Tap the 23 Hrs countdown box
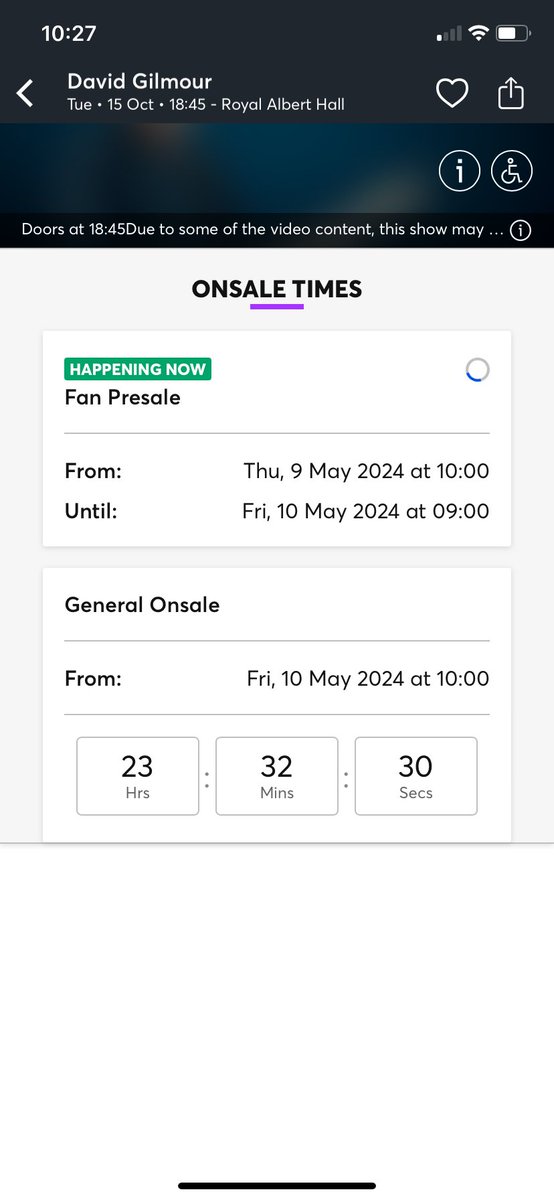This screenshot has height=1200, width=554. point(138,776)
